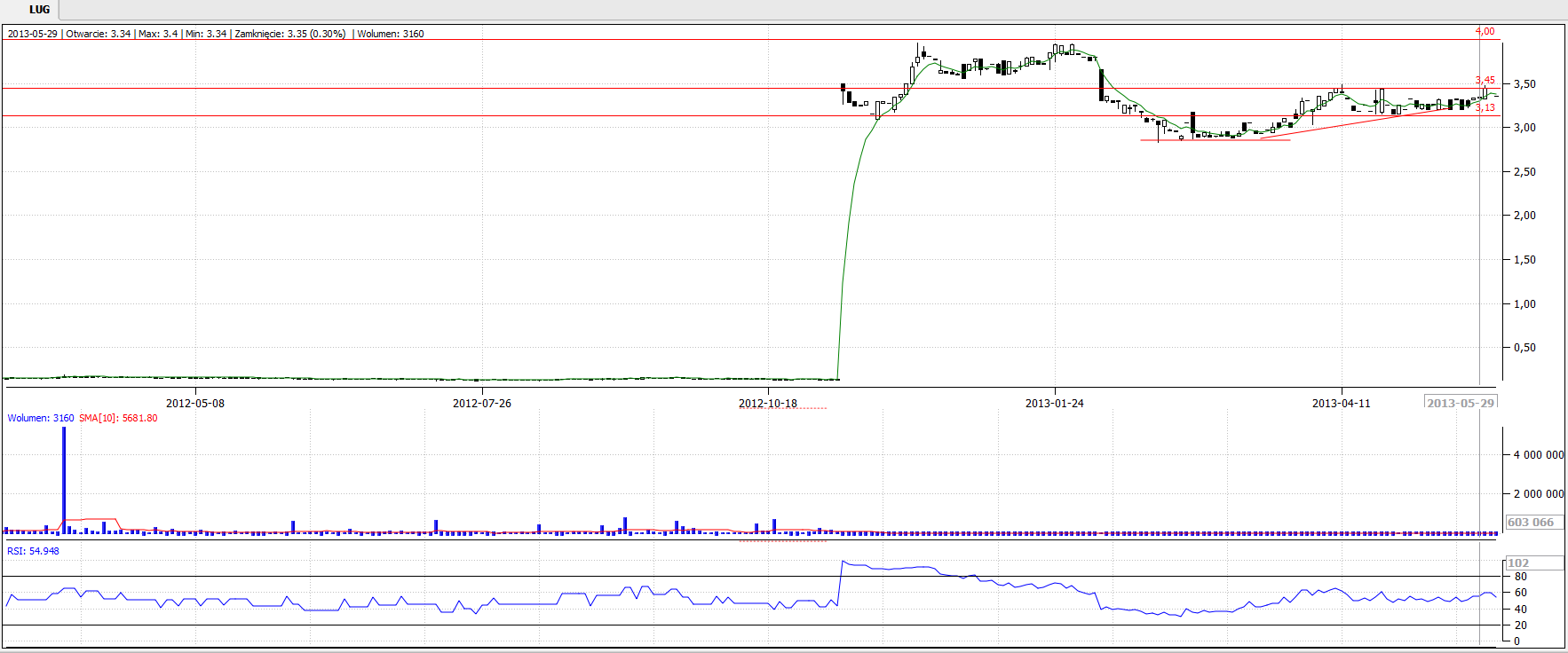Image resolution: width=1568 pixels, height=653 pixels.
Task: Click the 2013-01-24 date on time axis
Action: point(1054,404)
